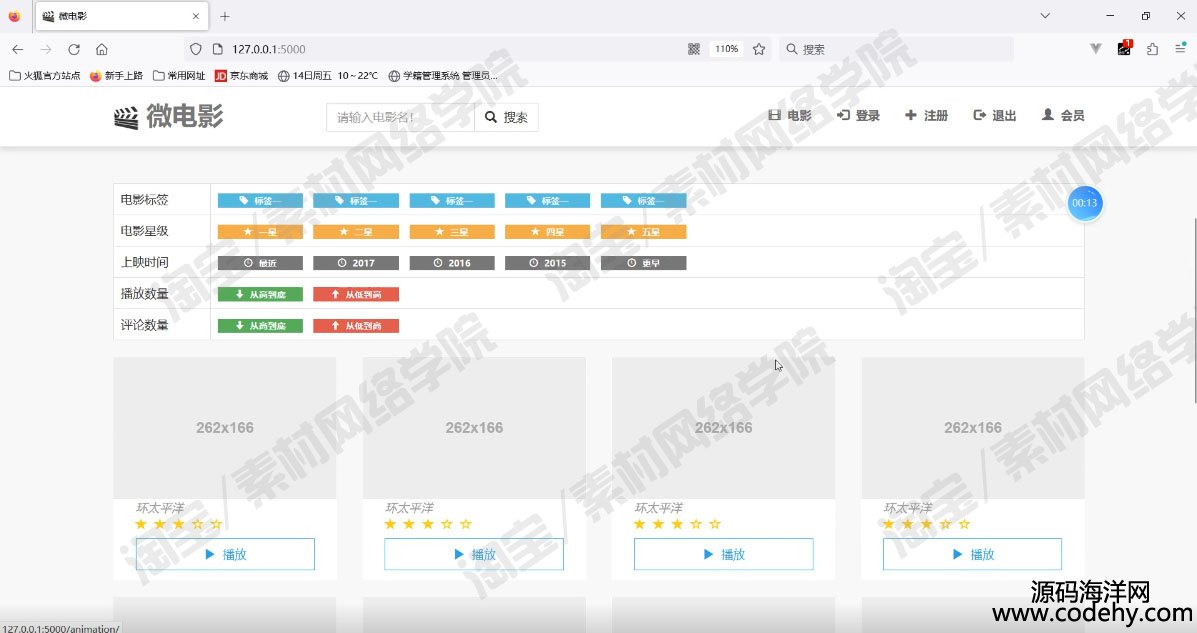Screen dimensions: 1197x633
Task: Click the Firefox reload page icon
Action: (x=74, y=49)
